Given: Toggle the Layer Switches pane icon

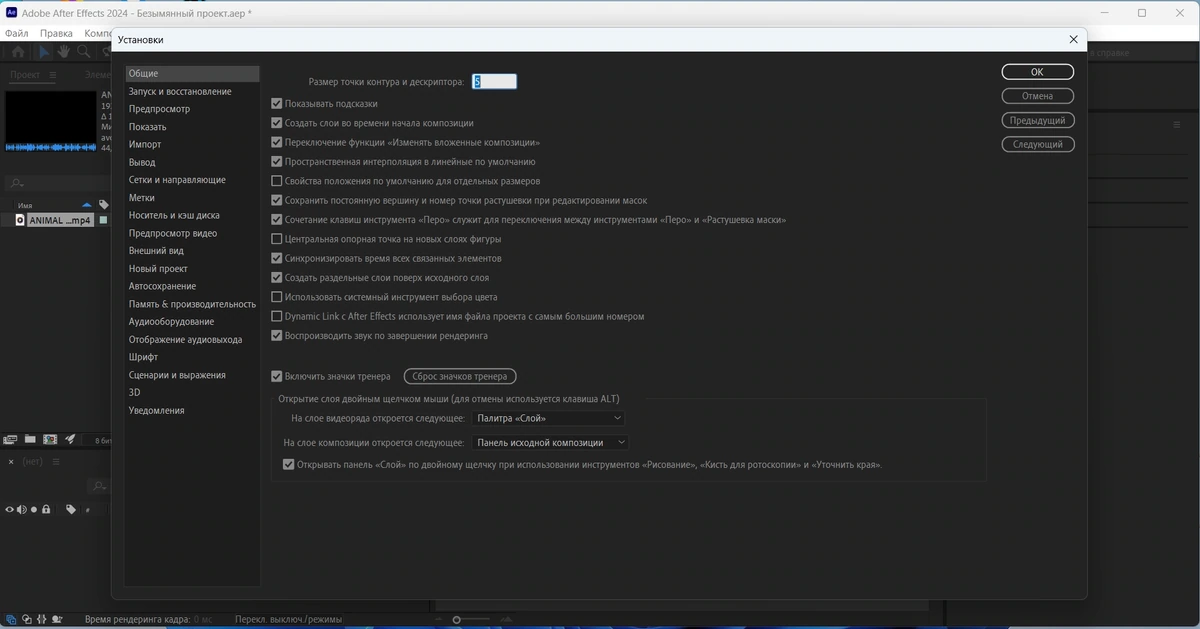Looking at the screenshot, I should pyautogui.click(x=11, y=619).
